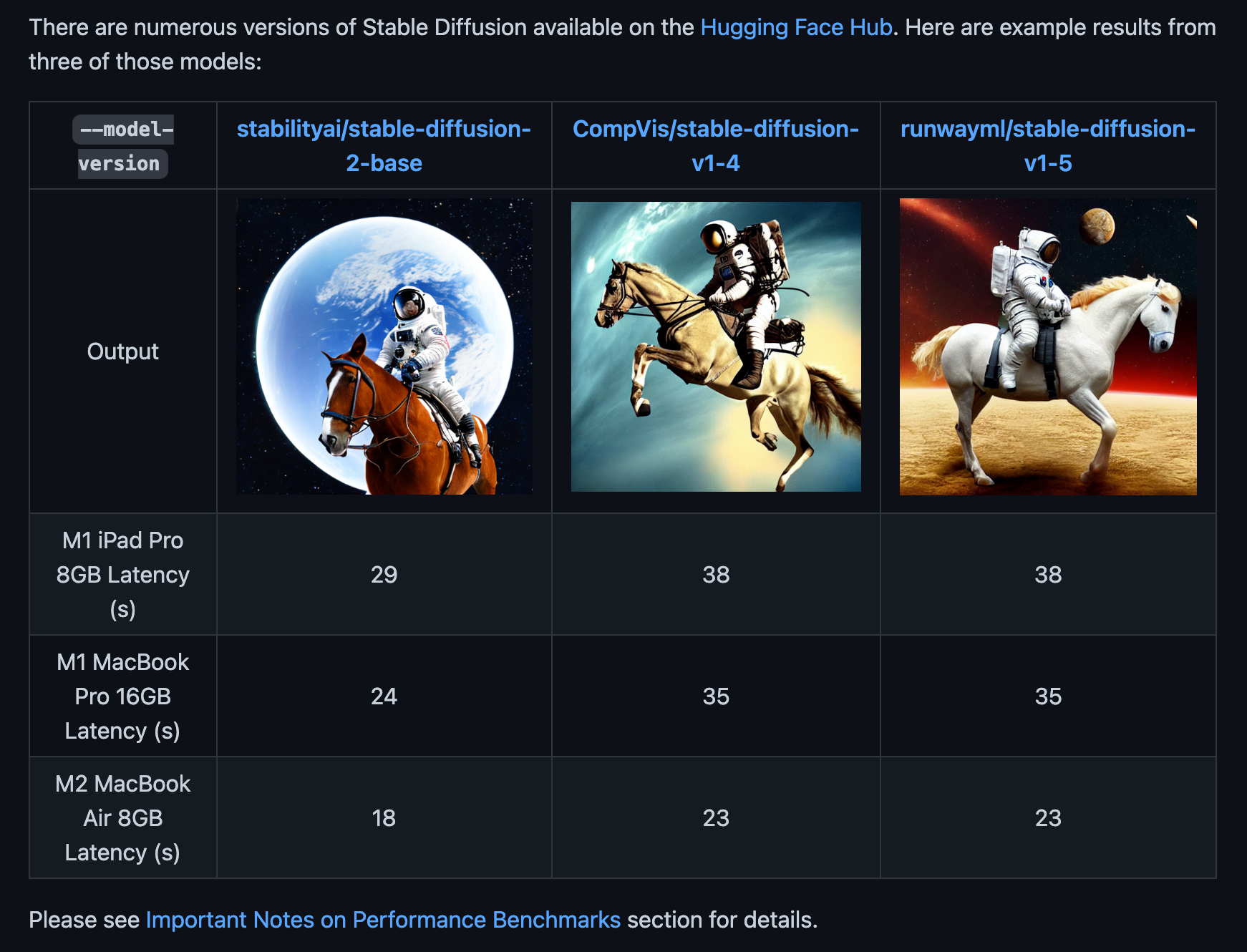The image size is (1247, 952).
Task: Click CompVis v1-4 M1 iPad latency 38
Action: 716,574
